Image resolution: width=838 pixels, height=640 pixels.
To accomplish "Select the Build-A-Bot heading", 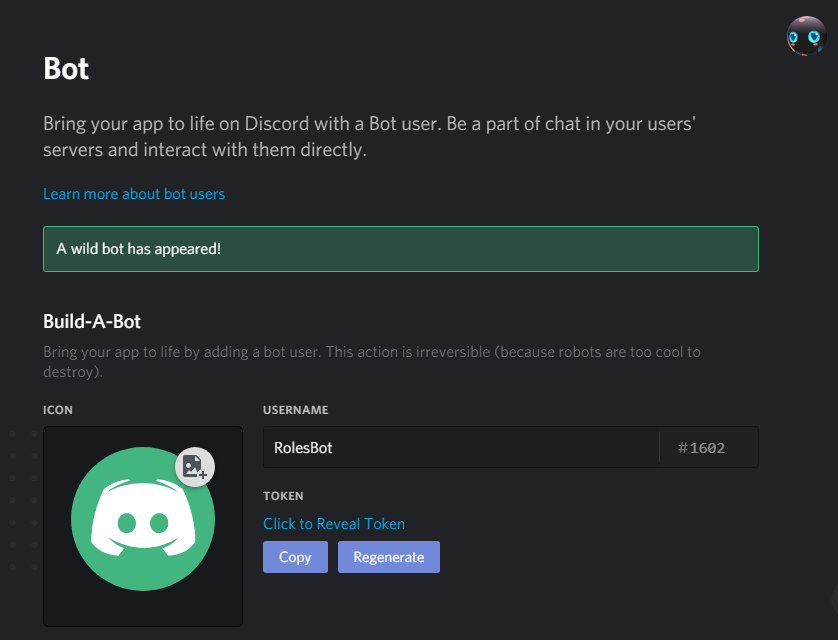I will [92, 322].
